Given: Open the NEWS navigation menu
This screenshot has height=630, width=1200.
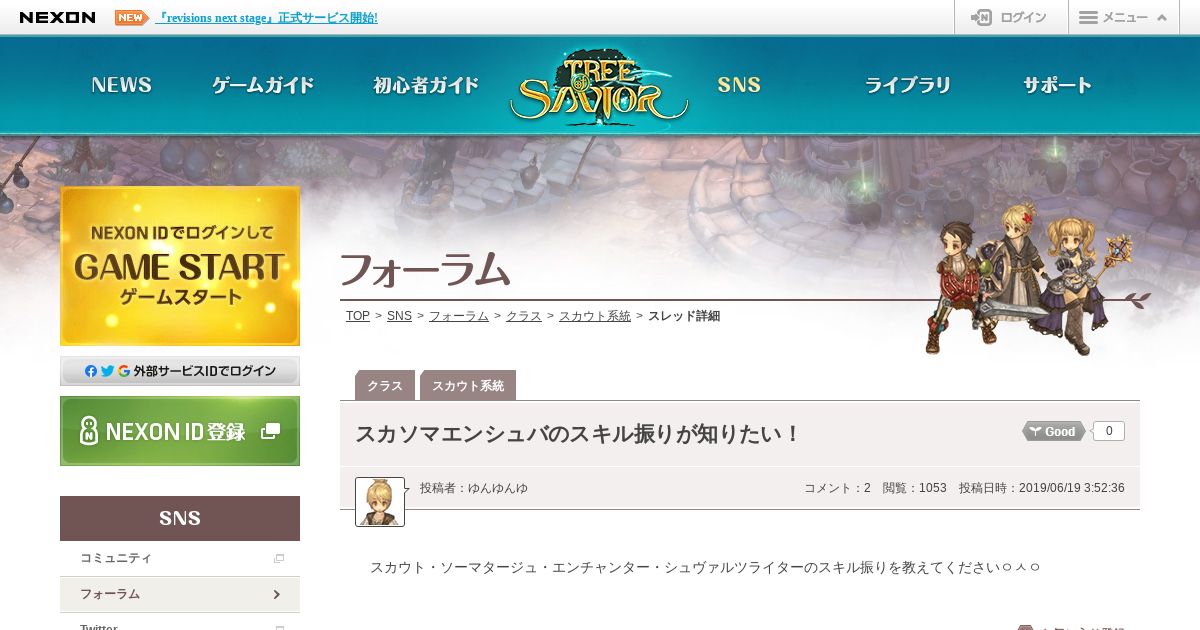Looking at the screenshot, I should 122,85.
